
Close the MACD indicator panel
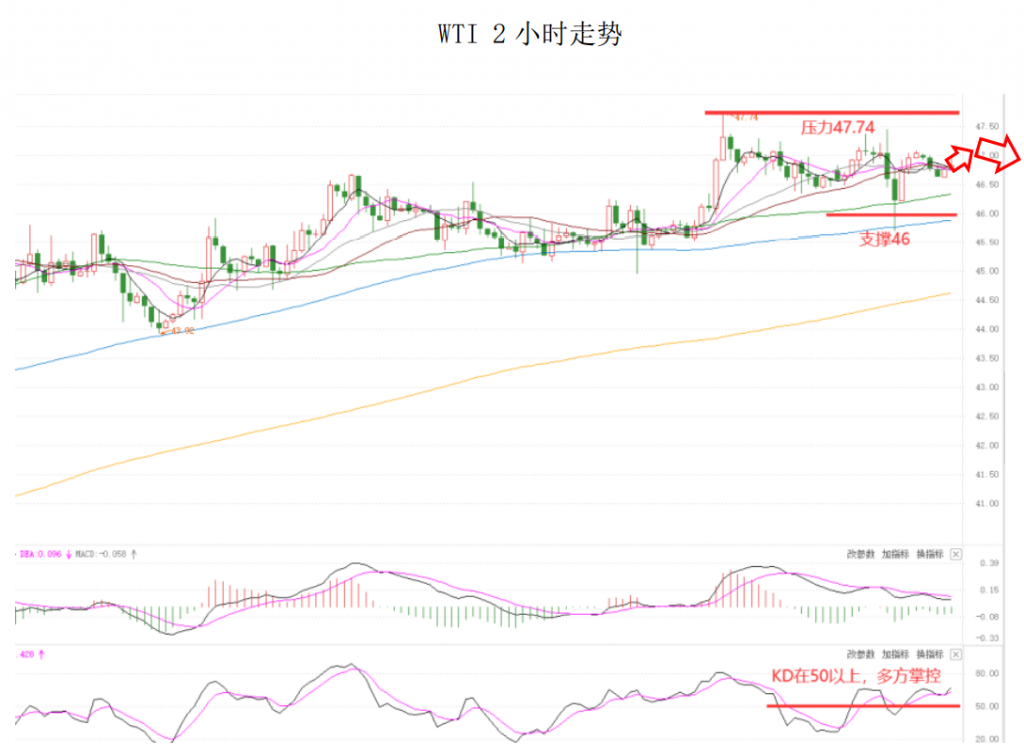tap(955, 554)
